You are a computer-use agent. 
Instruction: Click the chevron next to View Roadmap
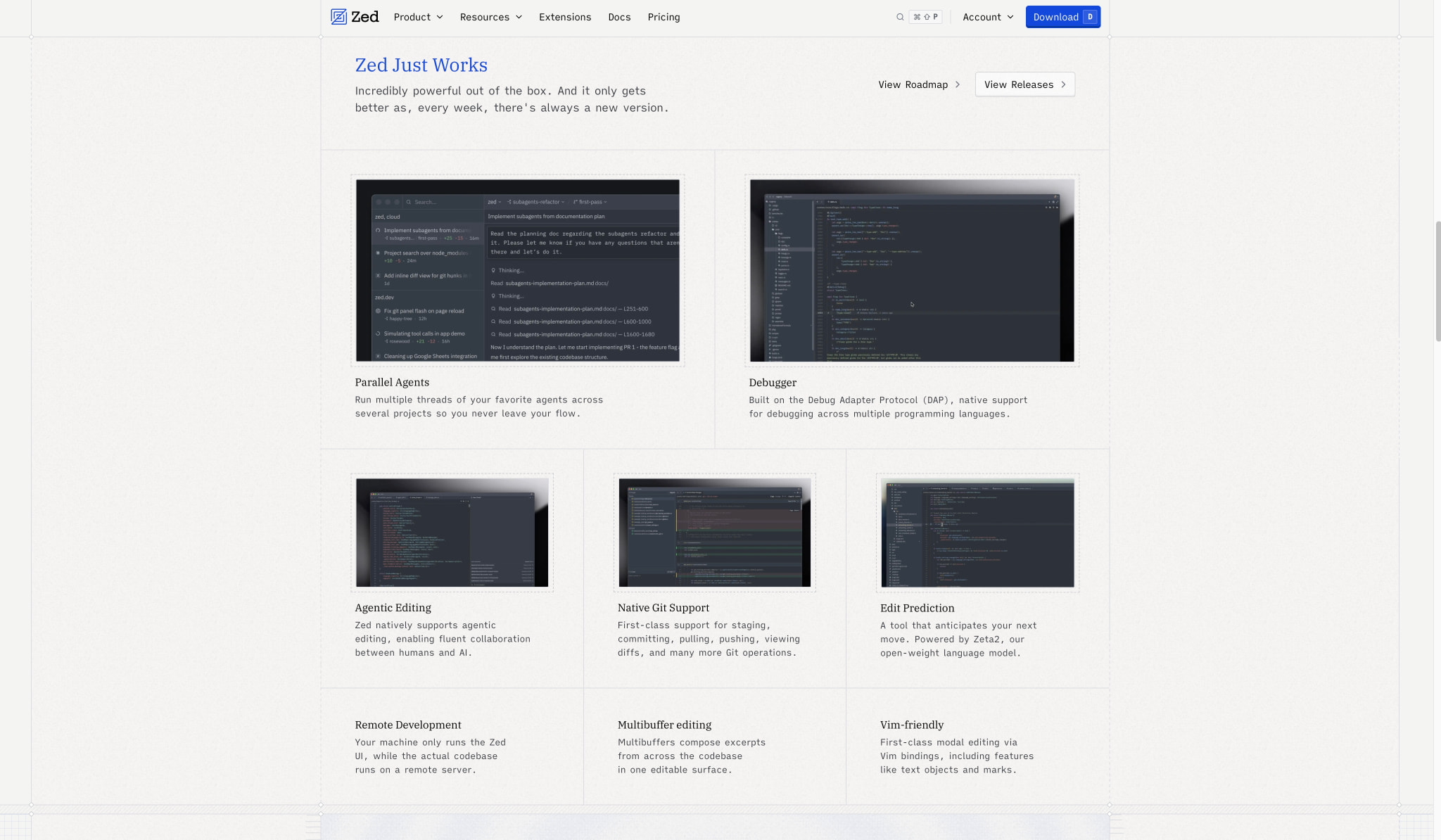point(957,84)
